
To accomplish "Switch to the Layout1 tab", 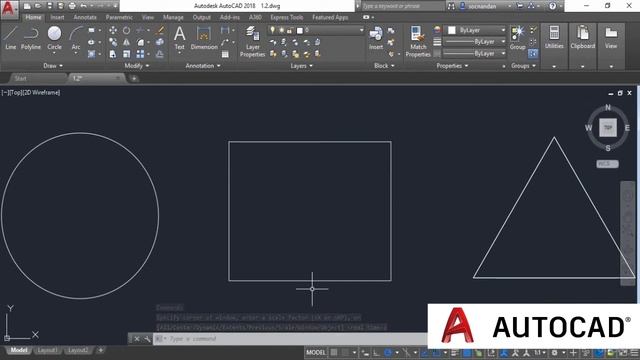I will (47, 350).
